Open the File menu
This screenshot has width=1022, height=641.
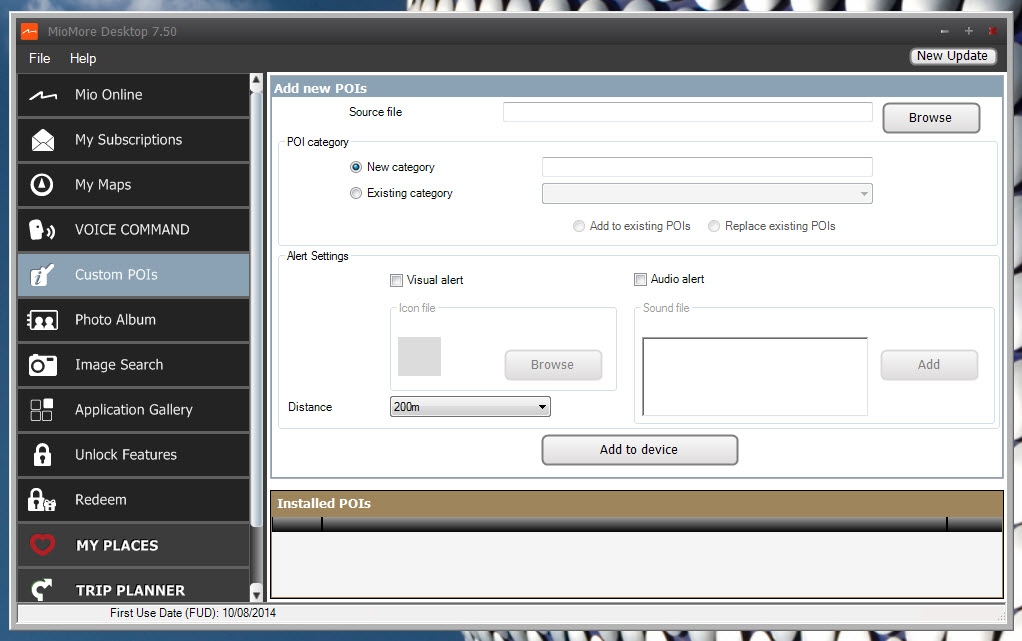(39, 58)
